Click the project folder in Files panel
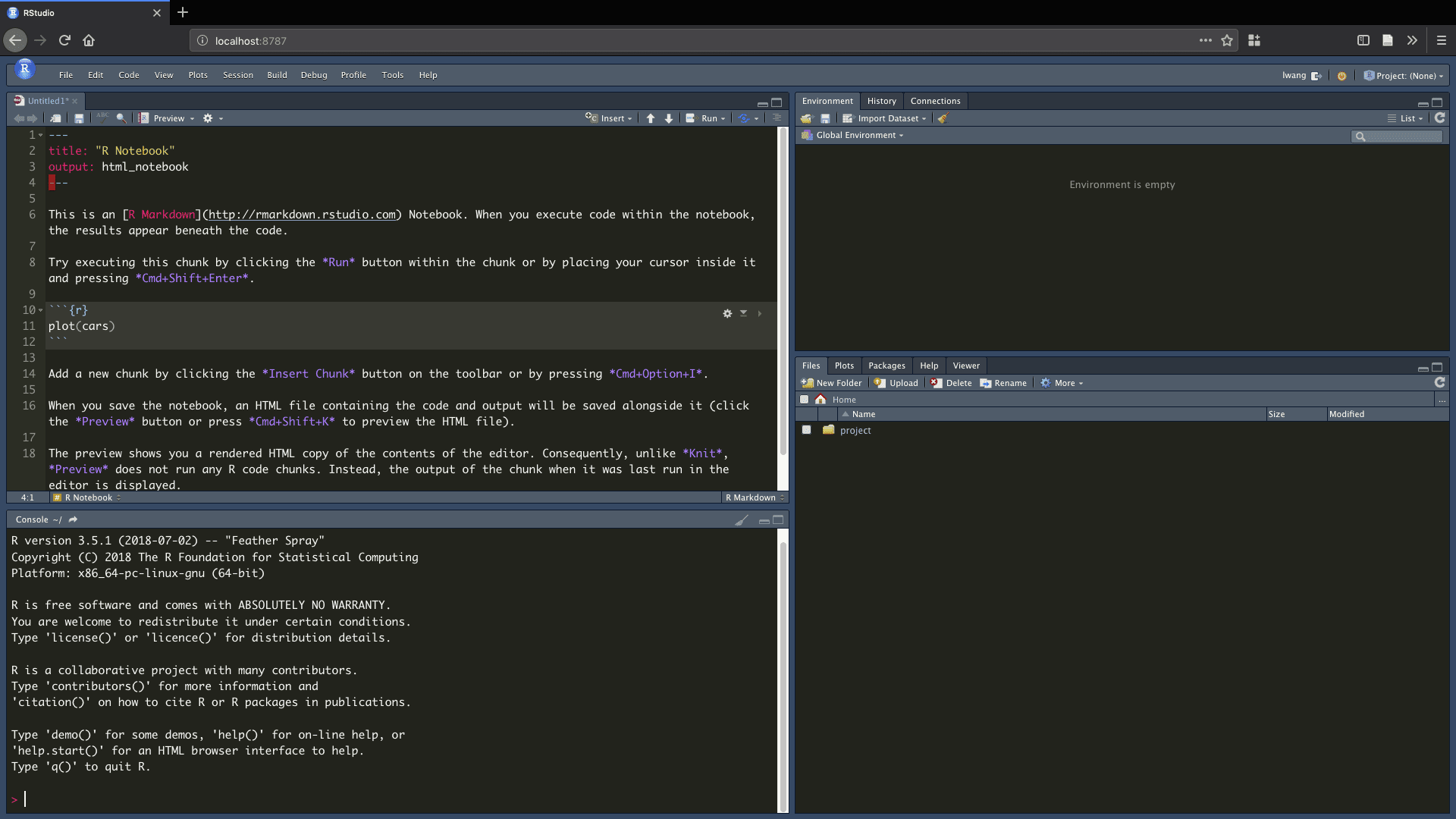The width and height of the screenshot is (1456, 819). click(x=854, y=430)
